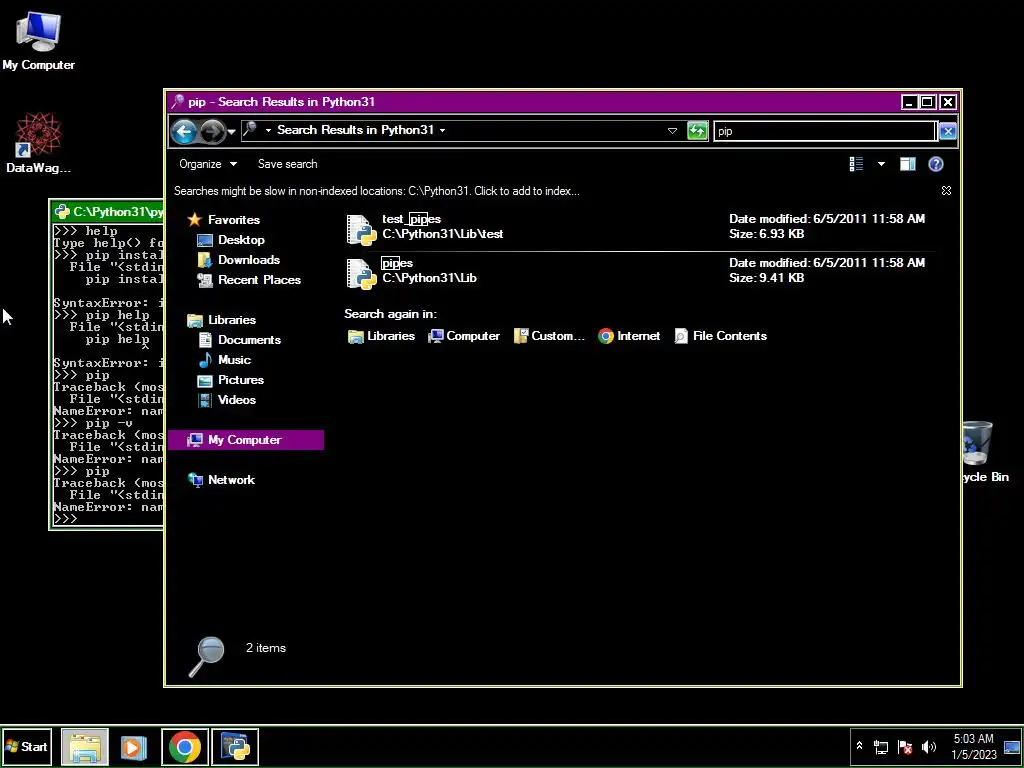
Task: Click Windows Explorer taskbar button
Action: pos(85,747)
